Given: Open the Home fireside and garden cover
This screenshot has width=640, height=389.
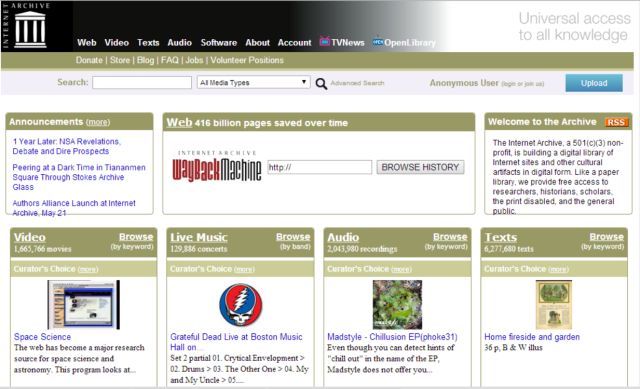Looking at the screenshot, I should pyautogui.click(x=553, y=305).
